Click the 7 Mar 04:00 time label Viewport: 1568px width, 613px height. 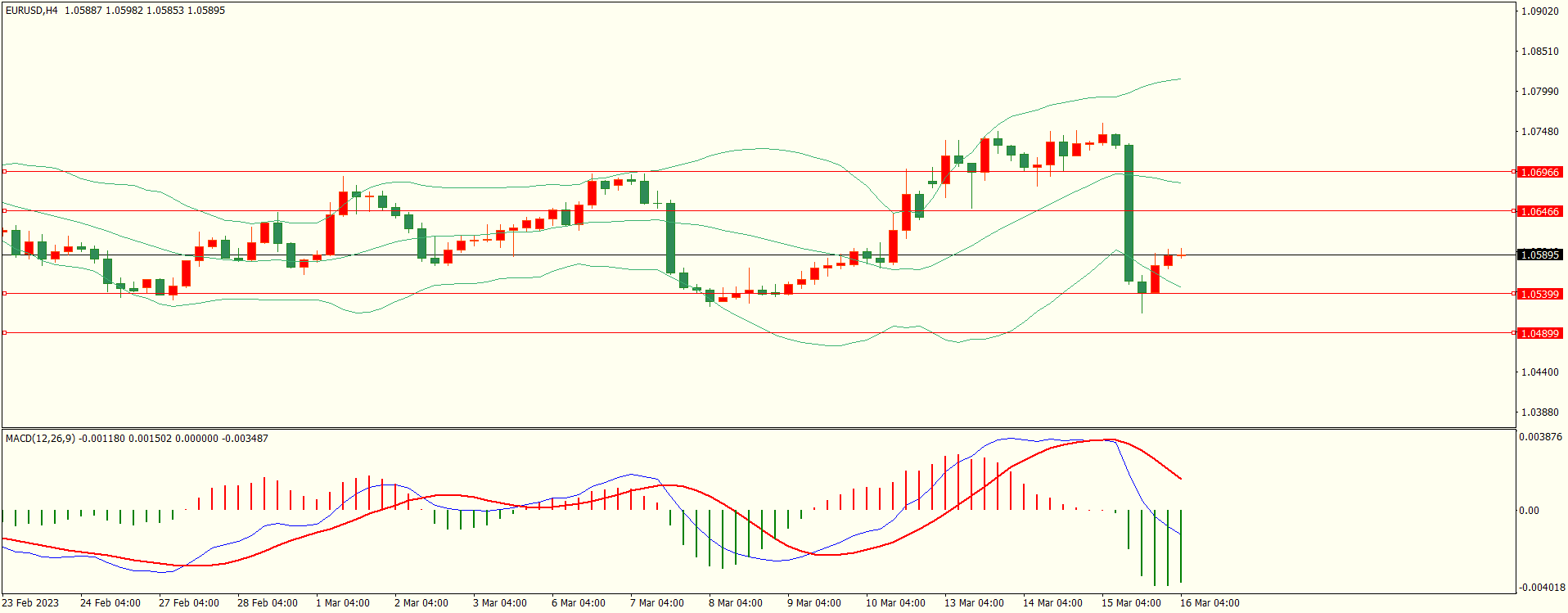[x=657, y=603]
